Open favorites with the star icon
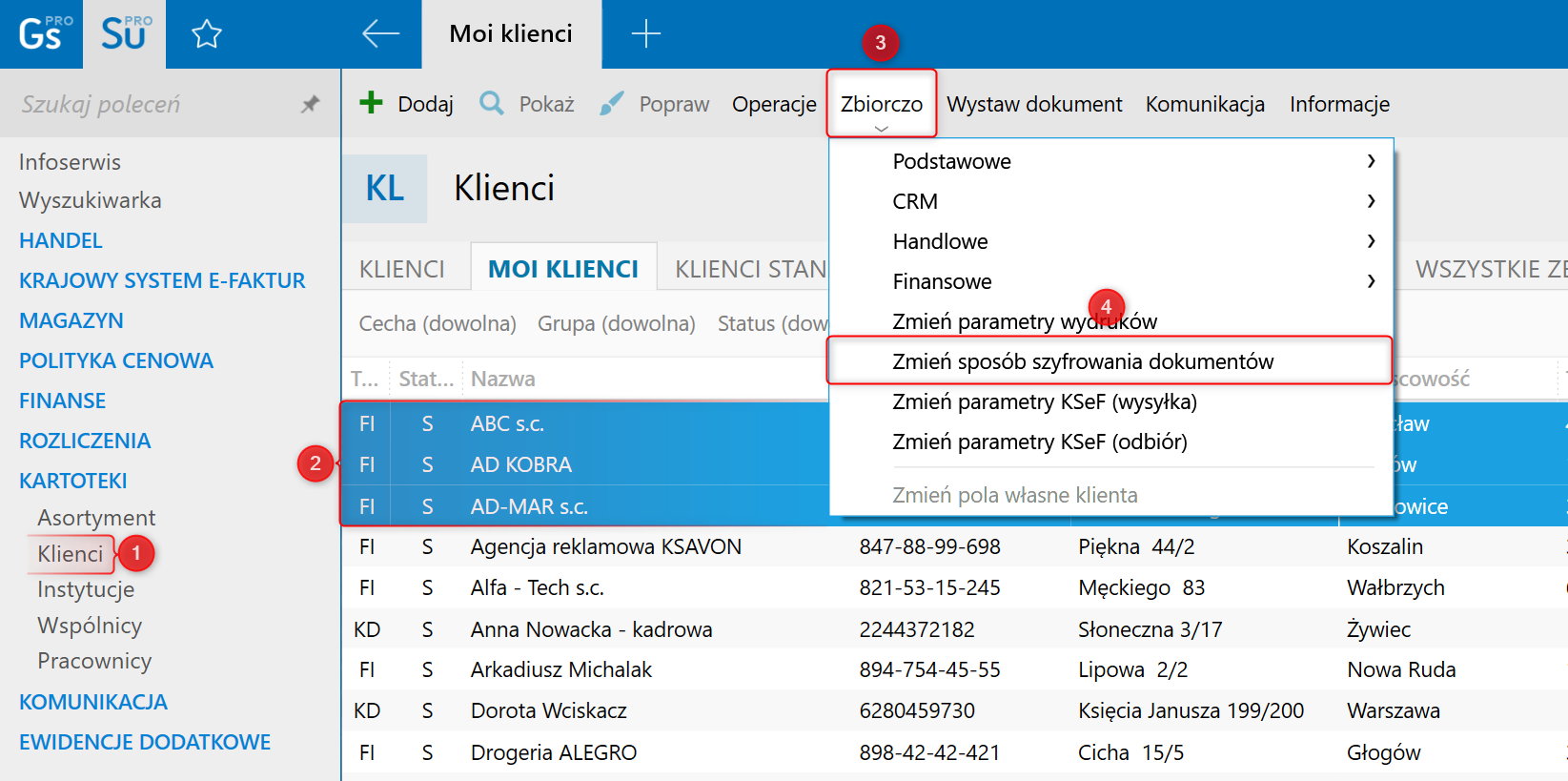The width and height of the screenshot is (1568, 781). pyautogui.click(x=206, y=35)
